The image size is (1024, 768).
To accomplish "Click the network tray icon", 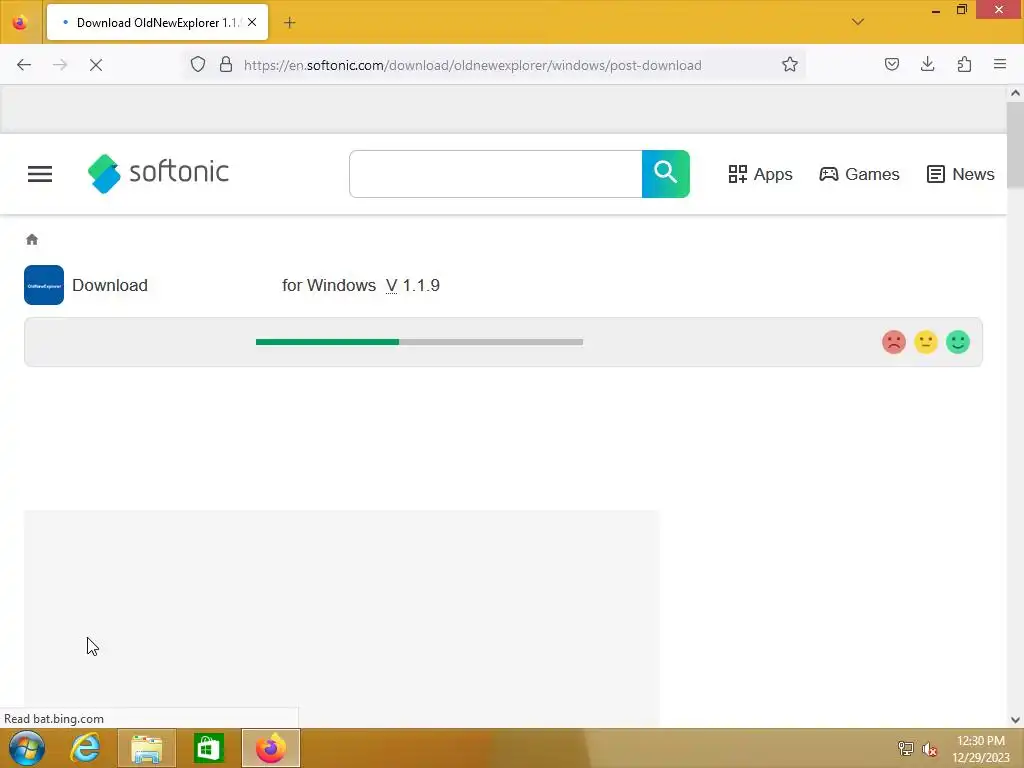I will pos(905,748).
